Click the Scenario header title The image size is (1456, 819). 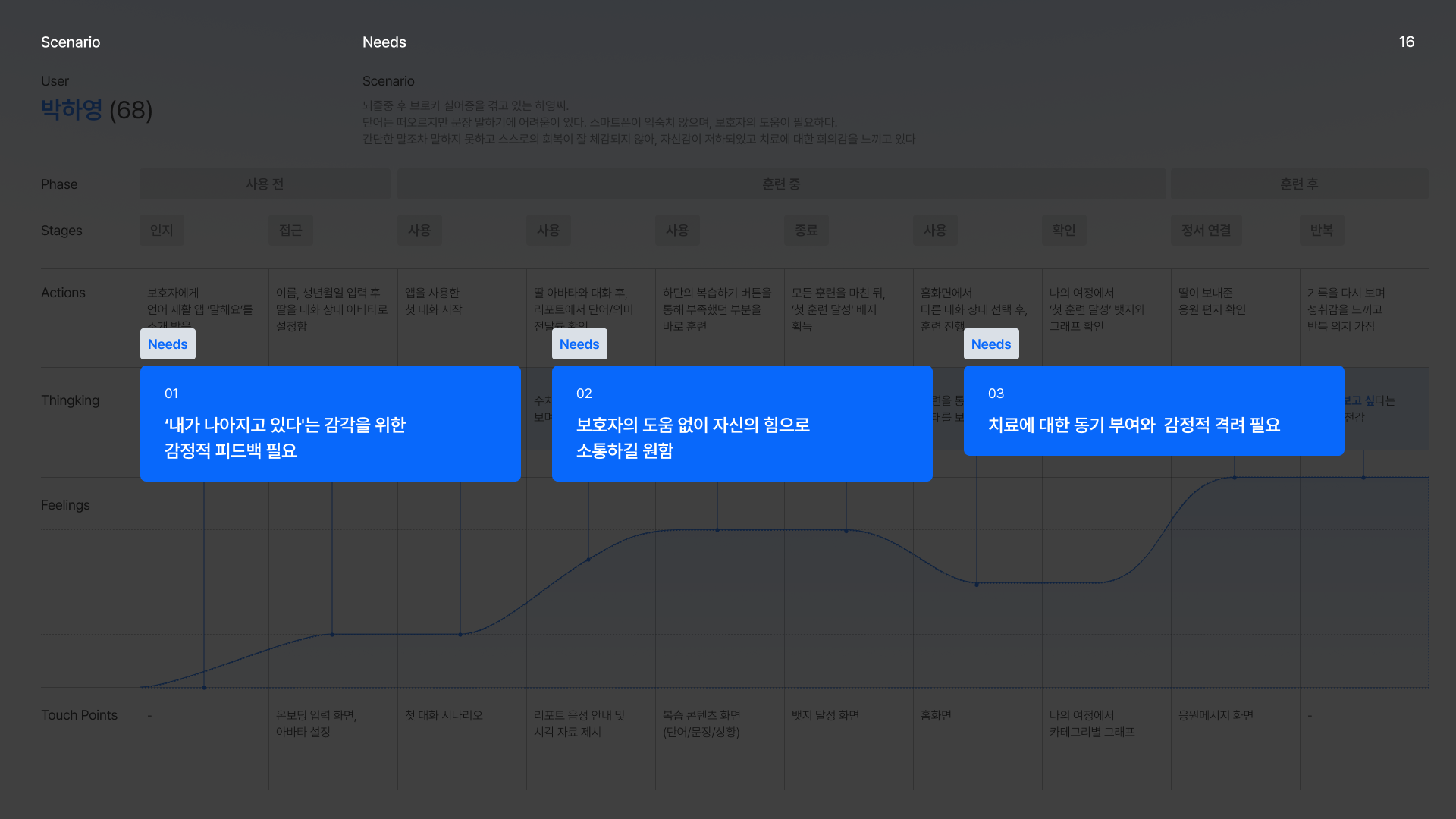point(71,42)
